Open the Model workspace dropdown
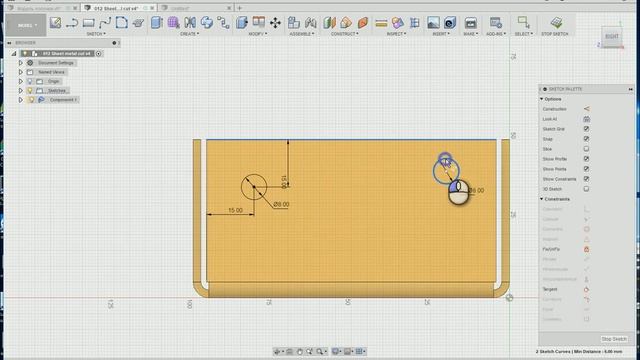Screen dimensions: 640x360 26,25
